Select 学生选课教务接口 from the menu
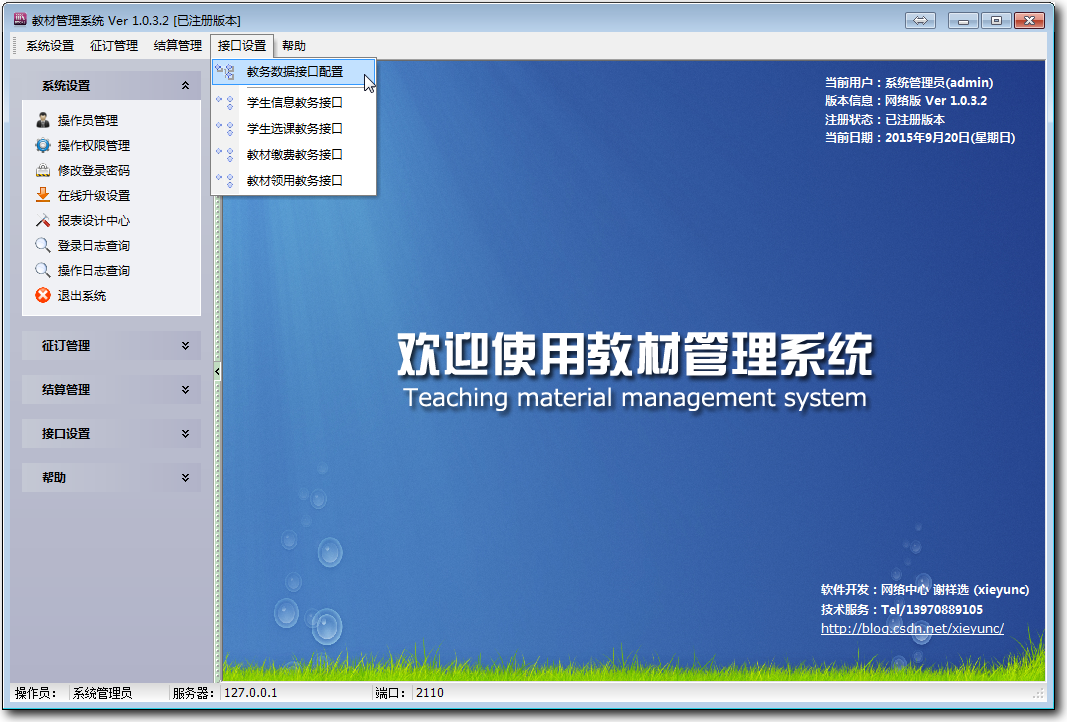Viewport: 1067px width, 722px height. [x=293, y=129]
